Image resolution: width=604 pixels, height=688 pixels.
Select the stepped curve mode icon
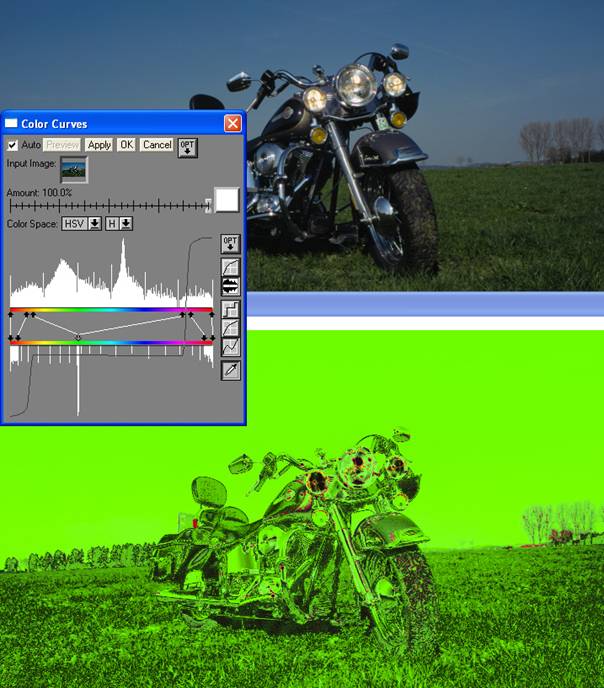coord(230,309)
